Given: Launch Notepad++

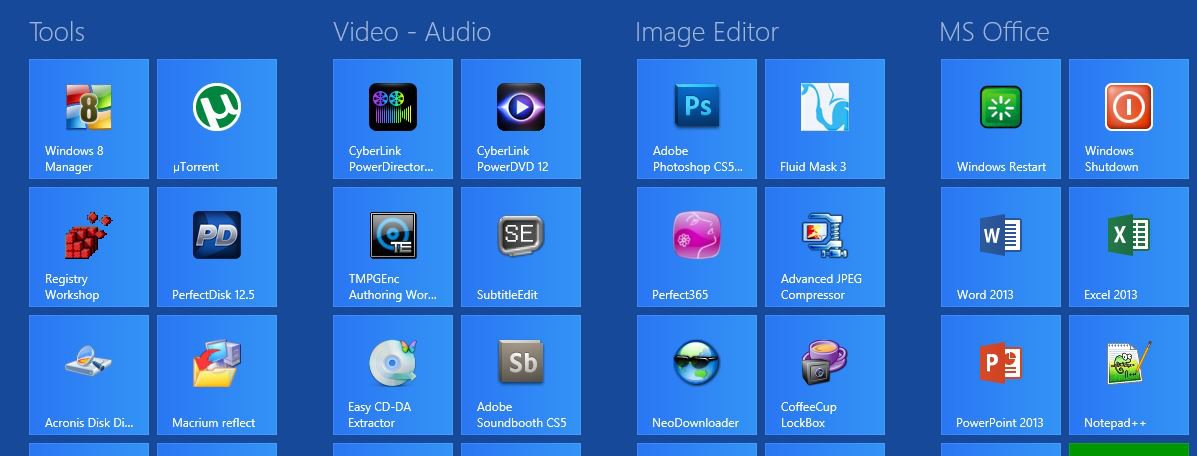Looking at the screenshot, I should [1128, 375].
